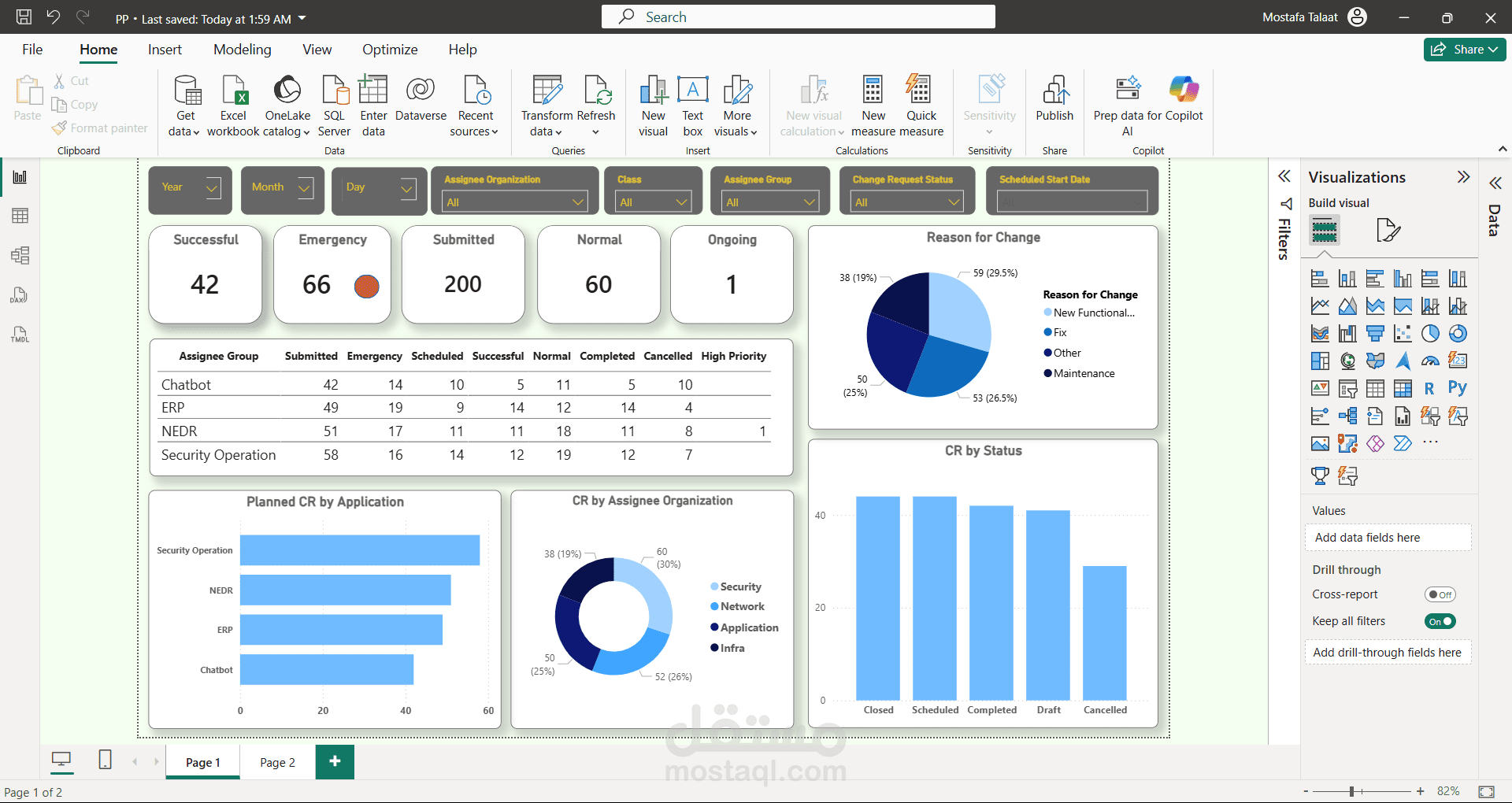Choose the pie chart visualization icon
This screenshot has height=803, width=1512.
pyautogui.click(x=1430, y=334)
